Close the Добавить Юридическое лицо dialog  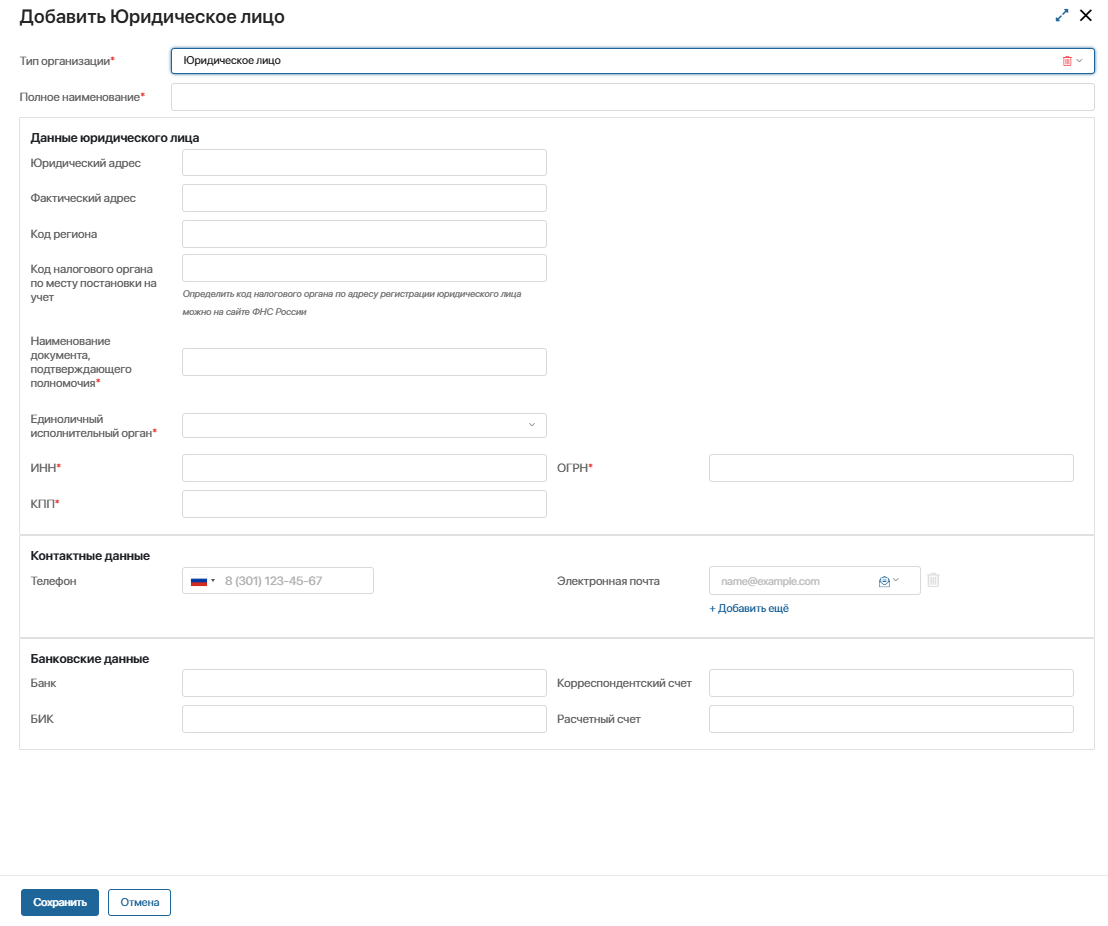(1086, 16)
